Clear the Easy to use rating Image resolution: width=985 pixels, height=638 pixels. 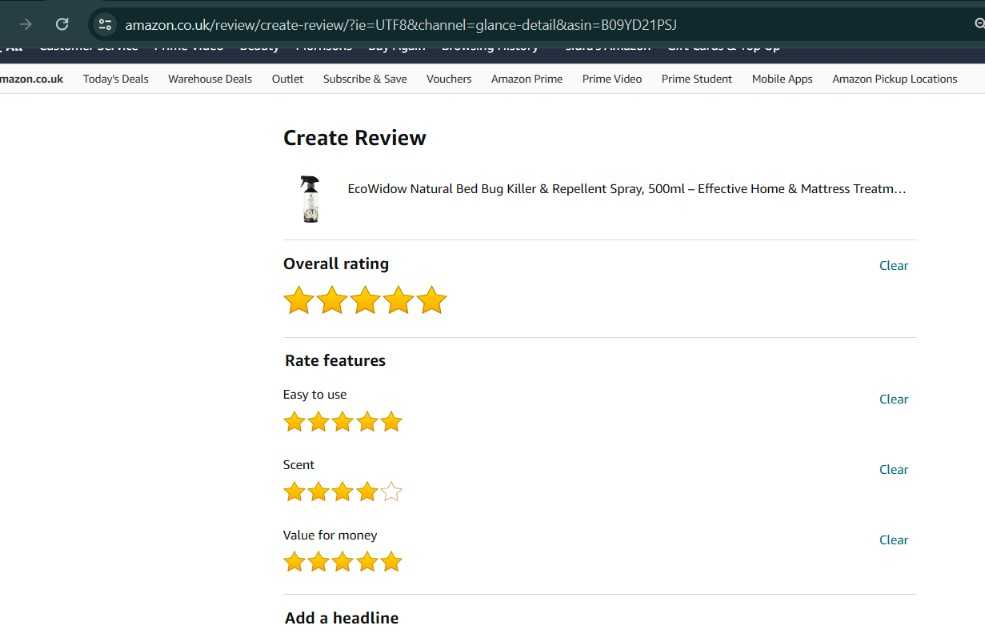click(893, 399)
